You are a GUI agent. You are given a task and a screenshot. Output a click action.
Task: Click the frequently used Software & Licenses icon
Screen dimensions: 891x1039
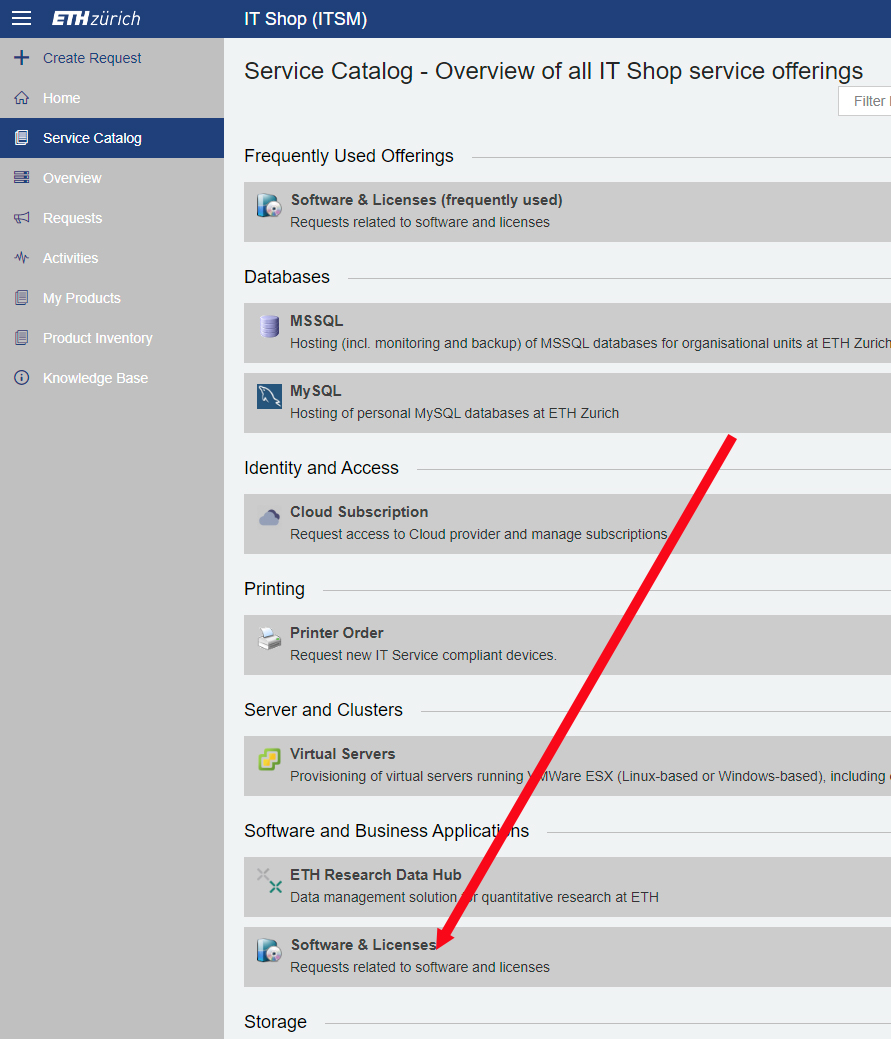(269, 206)
